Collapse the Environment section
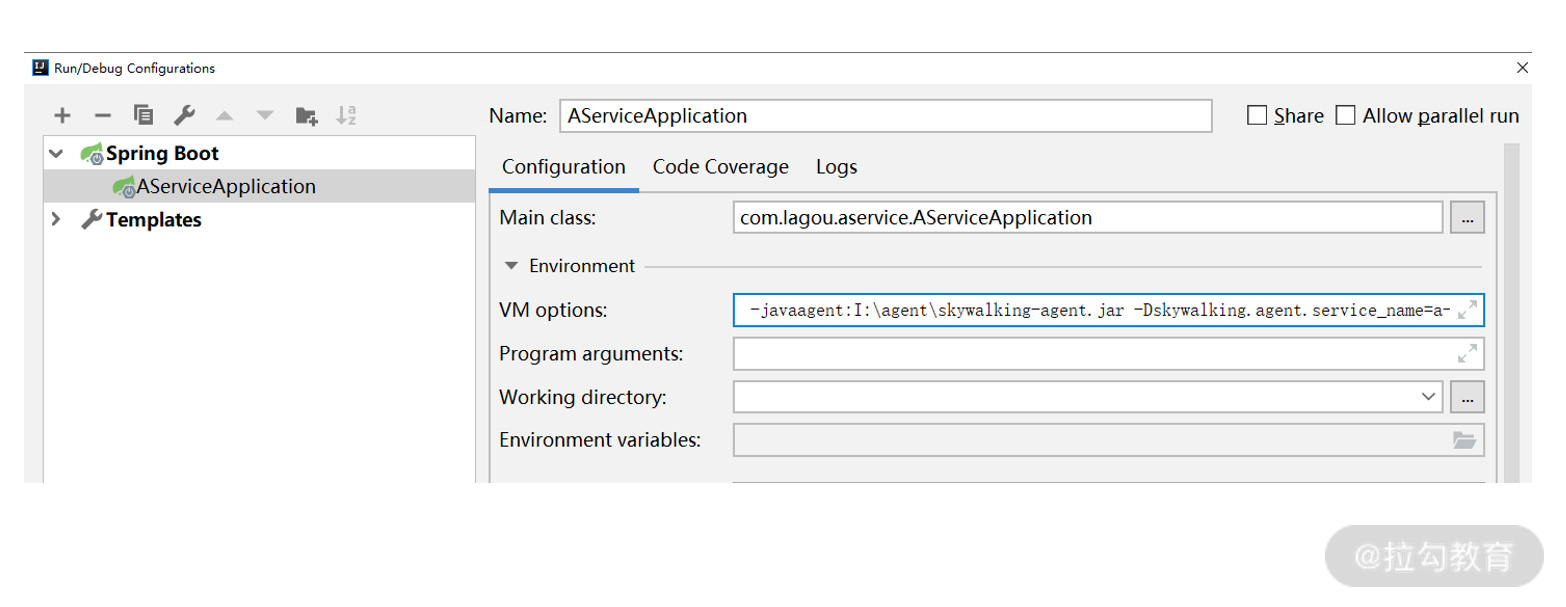1566x607 pixels. click(x=511, y=266)
